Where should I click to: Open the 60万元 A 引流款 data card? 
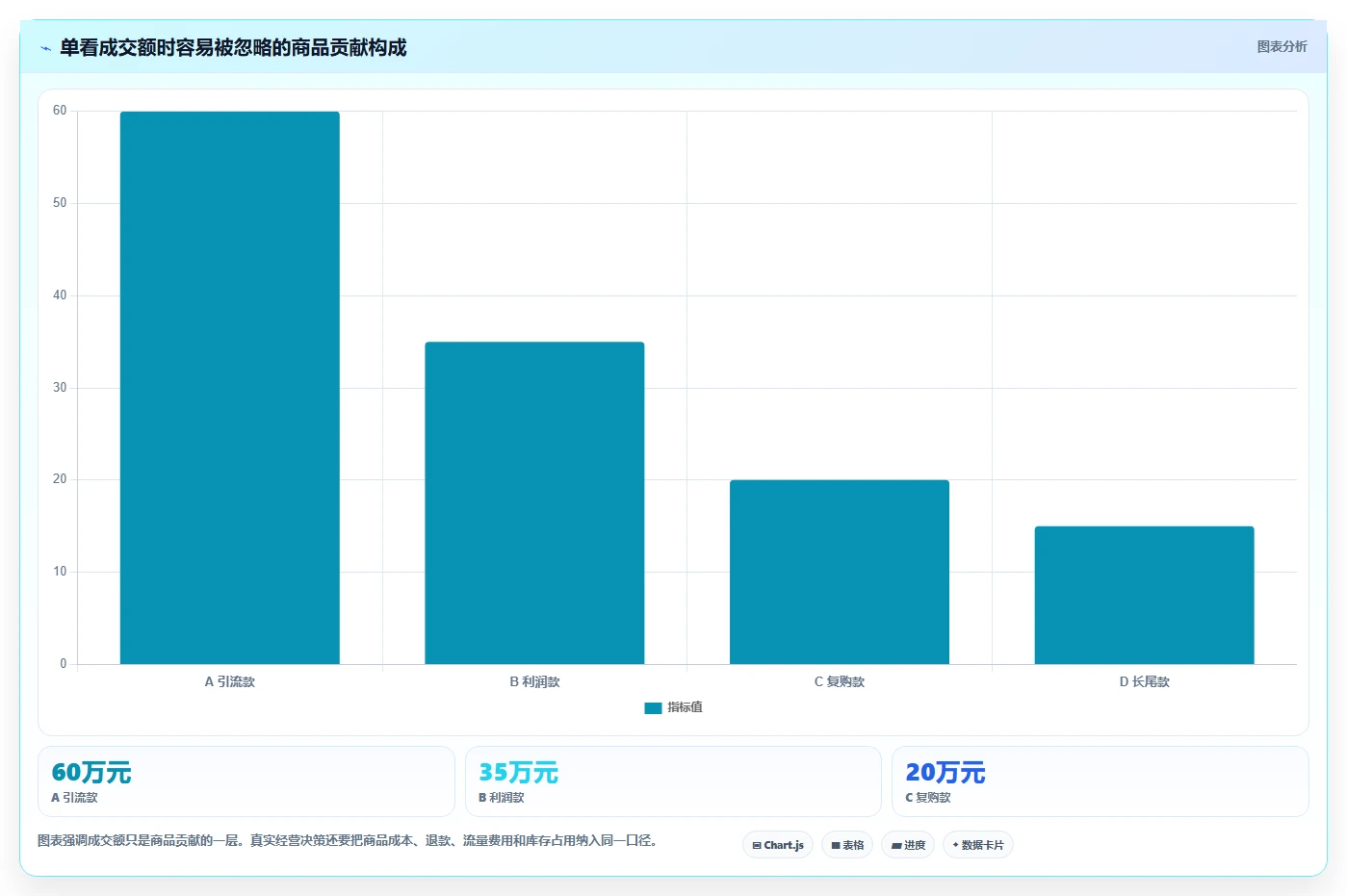click(x=246, y=781)
